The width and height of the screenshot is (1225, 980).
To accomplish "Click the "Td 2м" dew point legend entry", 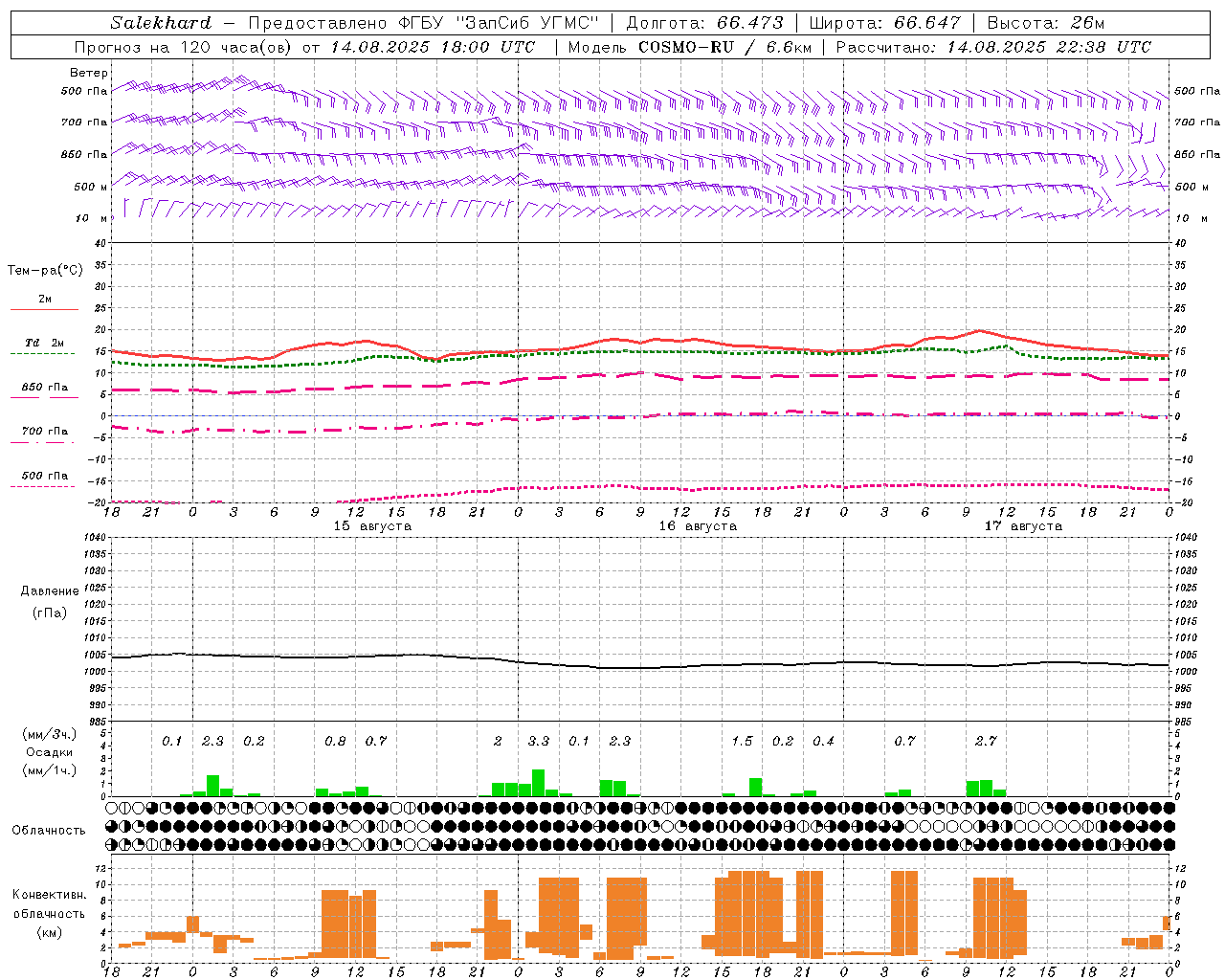I will coord(45,343).
